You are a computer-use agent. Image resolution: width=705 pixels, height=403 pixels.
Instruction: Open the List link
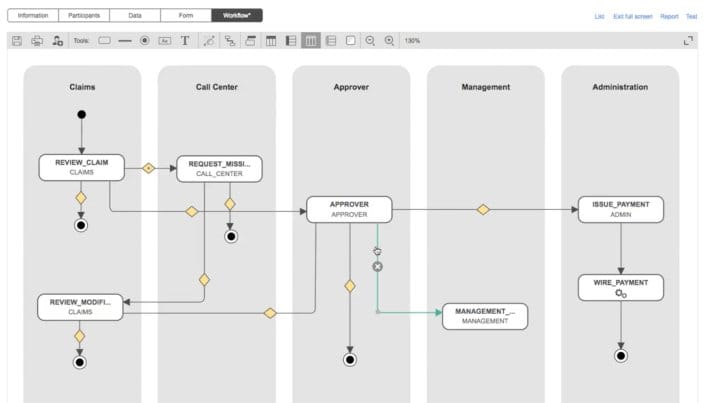click(x=599, y=16)
